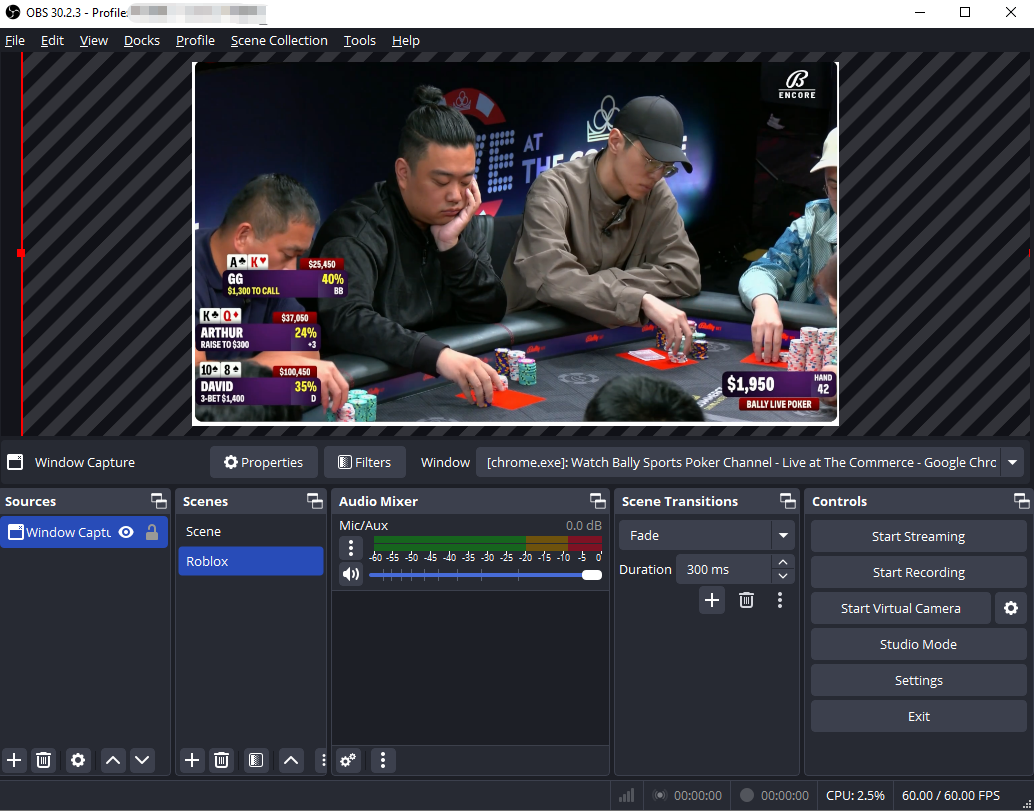Open the Docks menu
Screen dimensions: 1034x811
pos(141,40)
